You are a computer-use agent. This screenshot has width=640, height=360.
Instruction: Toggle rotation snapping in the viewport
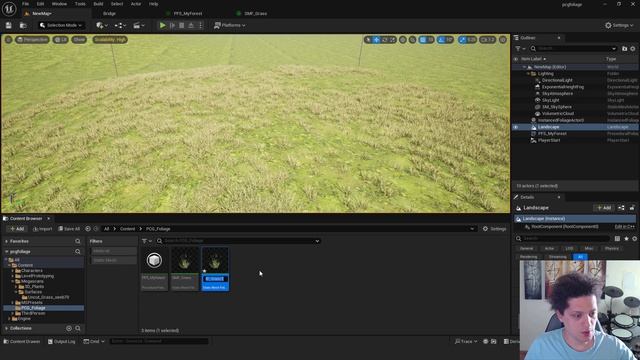441,40
